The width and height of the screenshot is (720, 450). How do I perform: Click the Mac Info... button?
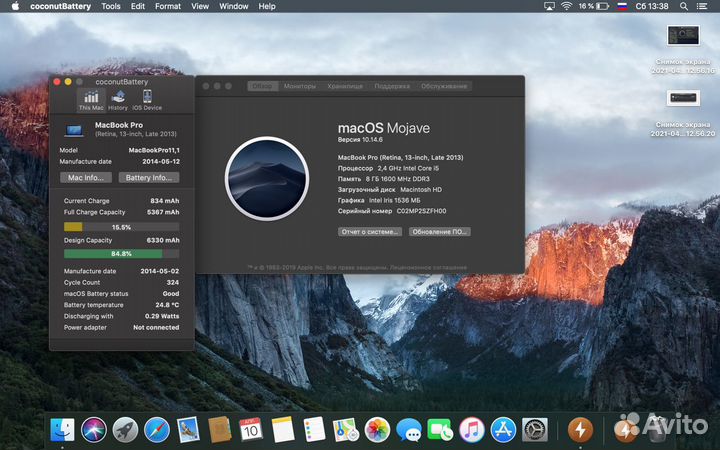point(86,178)
